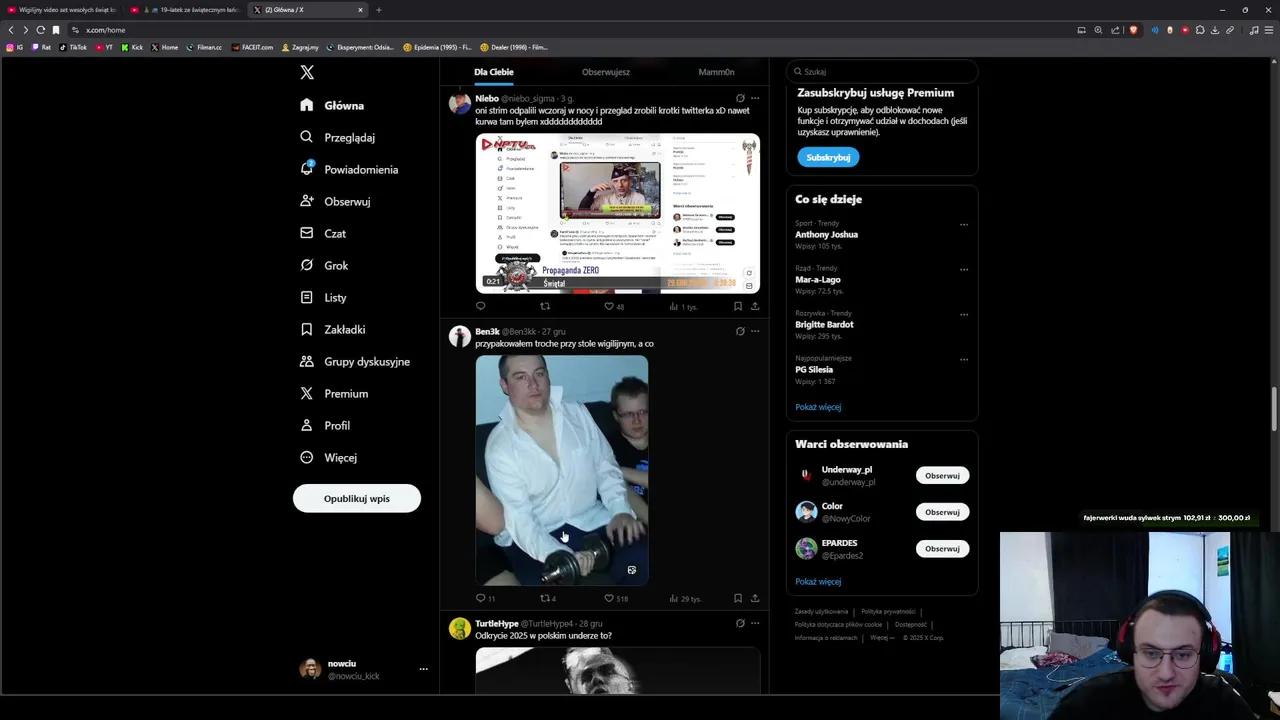
Task: Open Czat messages
Action: (x=322, y=233)
